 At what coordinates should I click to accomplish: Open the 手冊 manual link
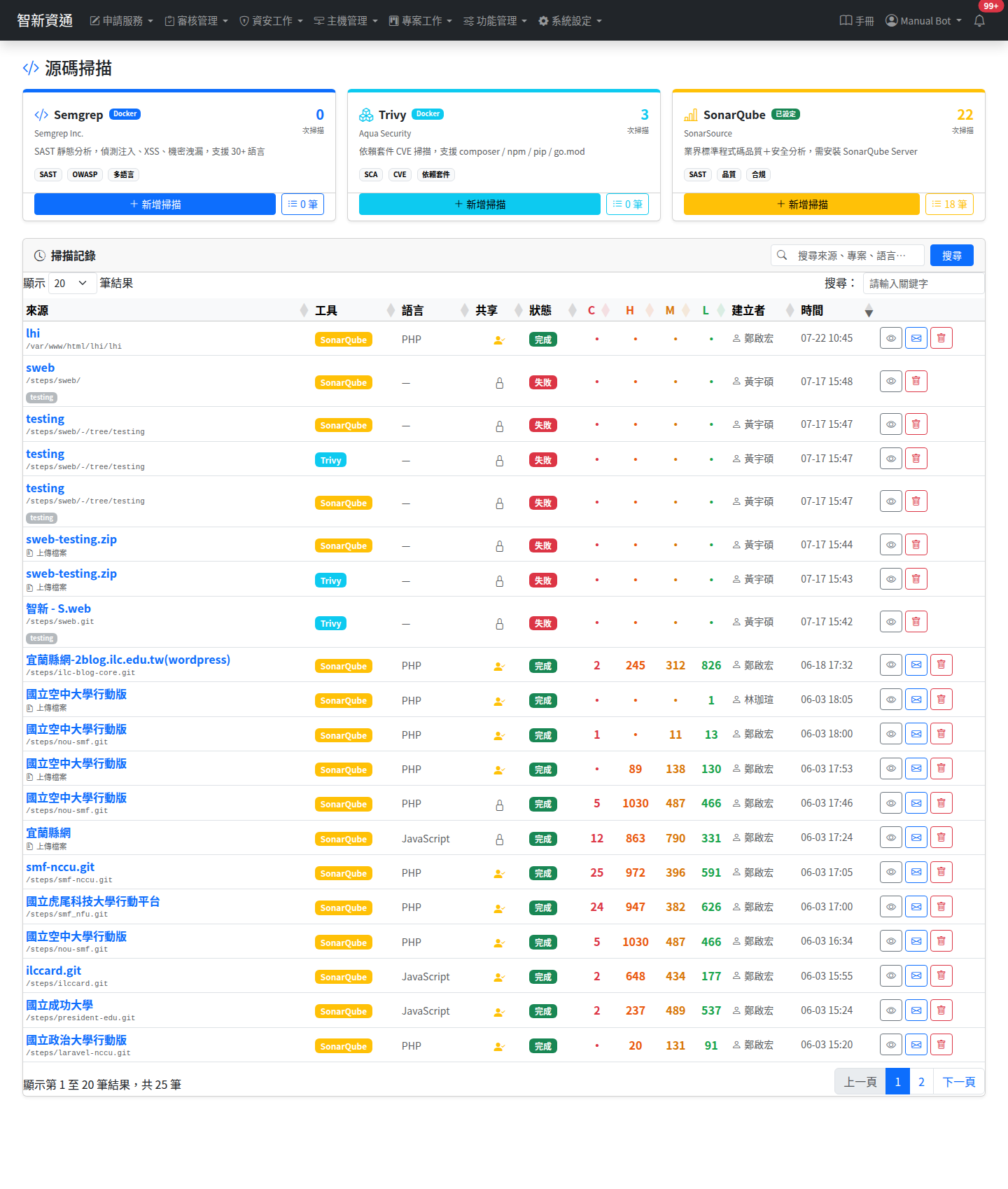(857, 21)
